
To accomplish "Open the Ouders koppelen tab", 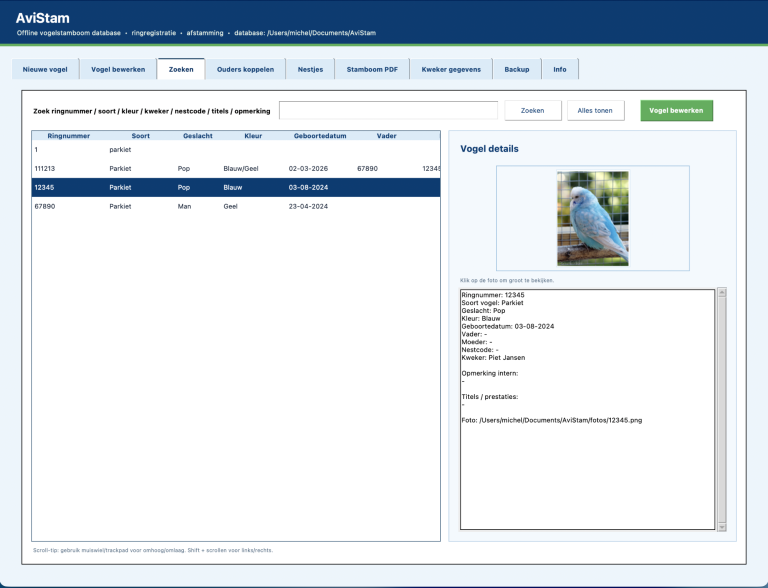I will tap(245, 69).
